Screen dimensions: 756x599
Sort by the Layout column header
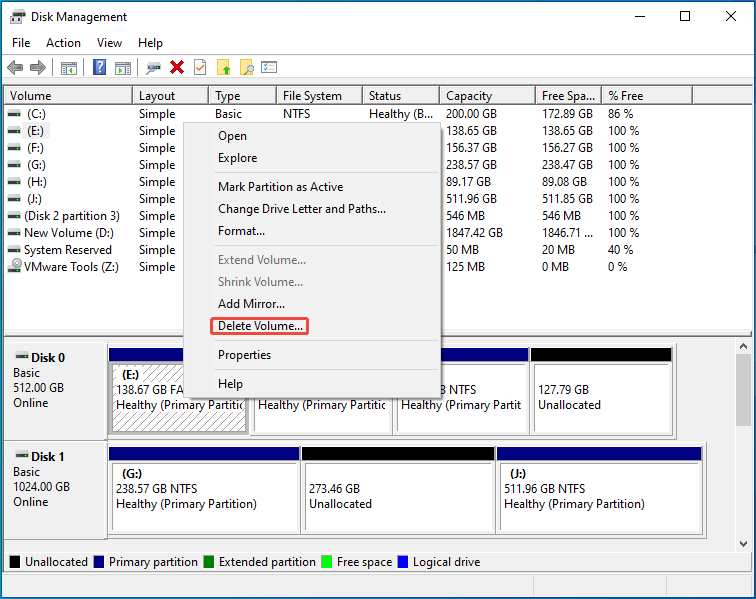click(171, 96)
